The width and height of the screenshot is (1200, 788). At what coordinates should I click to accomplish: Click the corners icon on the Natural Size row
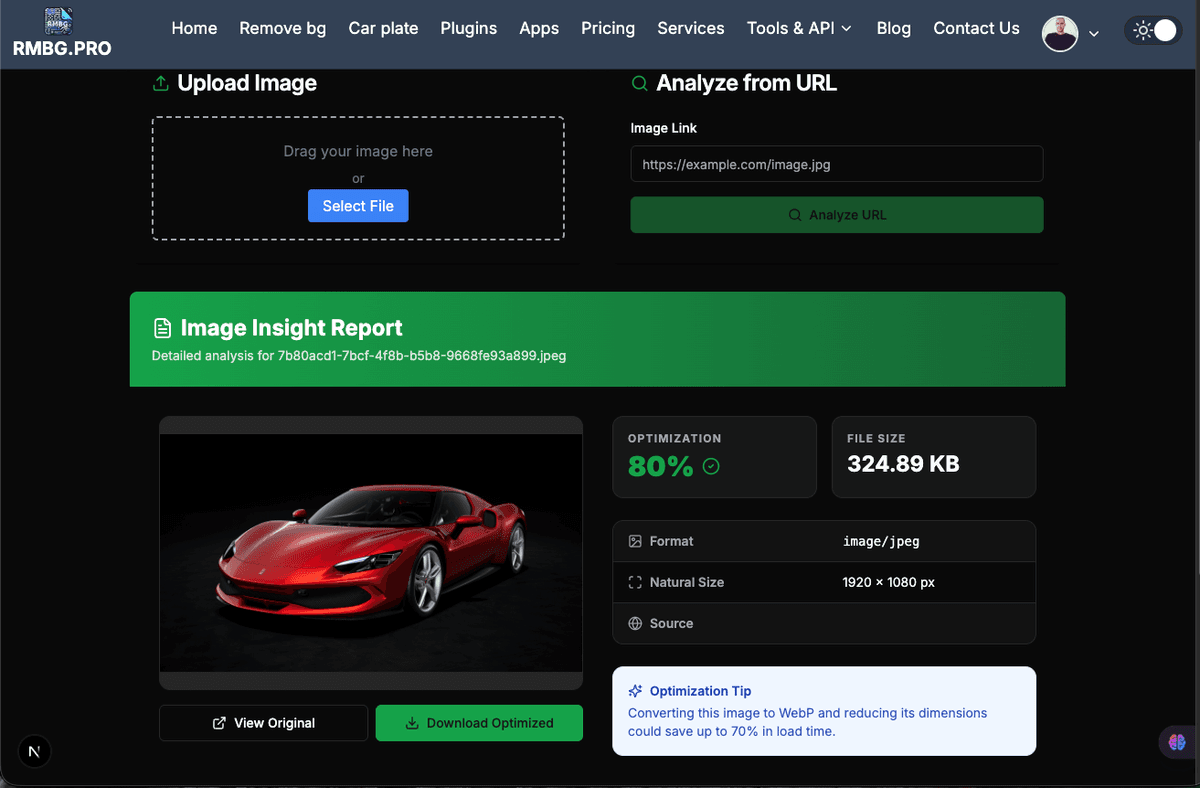636,582
